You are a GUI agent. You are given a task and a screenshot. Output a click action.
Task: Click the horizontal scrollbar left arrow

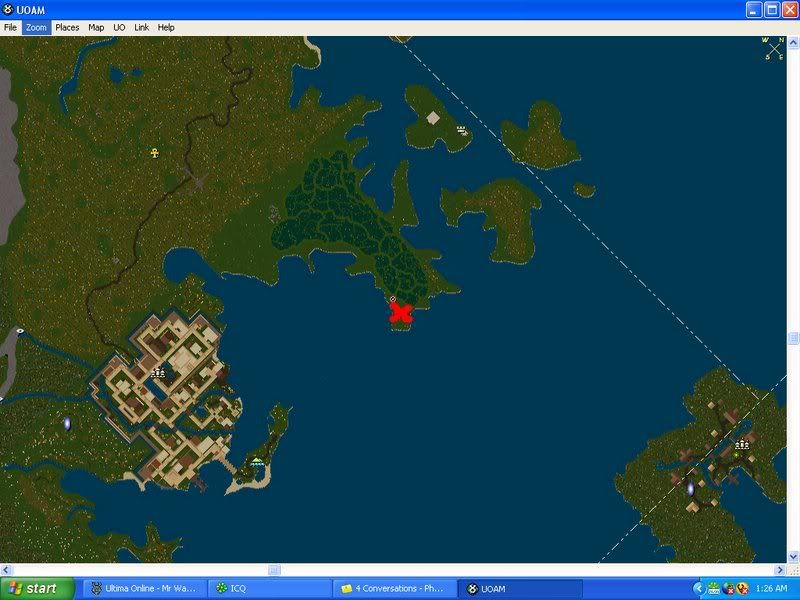(6, 570)
